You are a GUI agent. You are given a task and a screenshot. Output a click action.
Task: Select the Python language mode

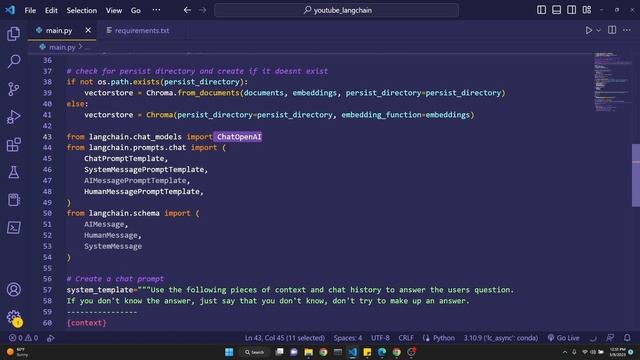click(444, 338)
